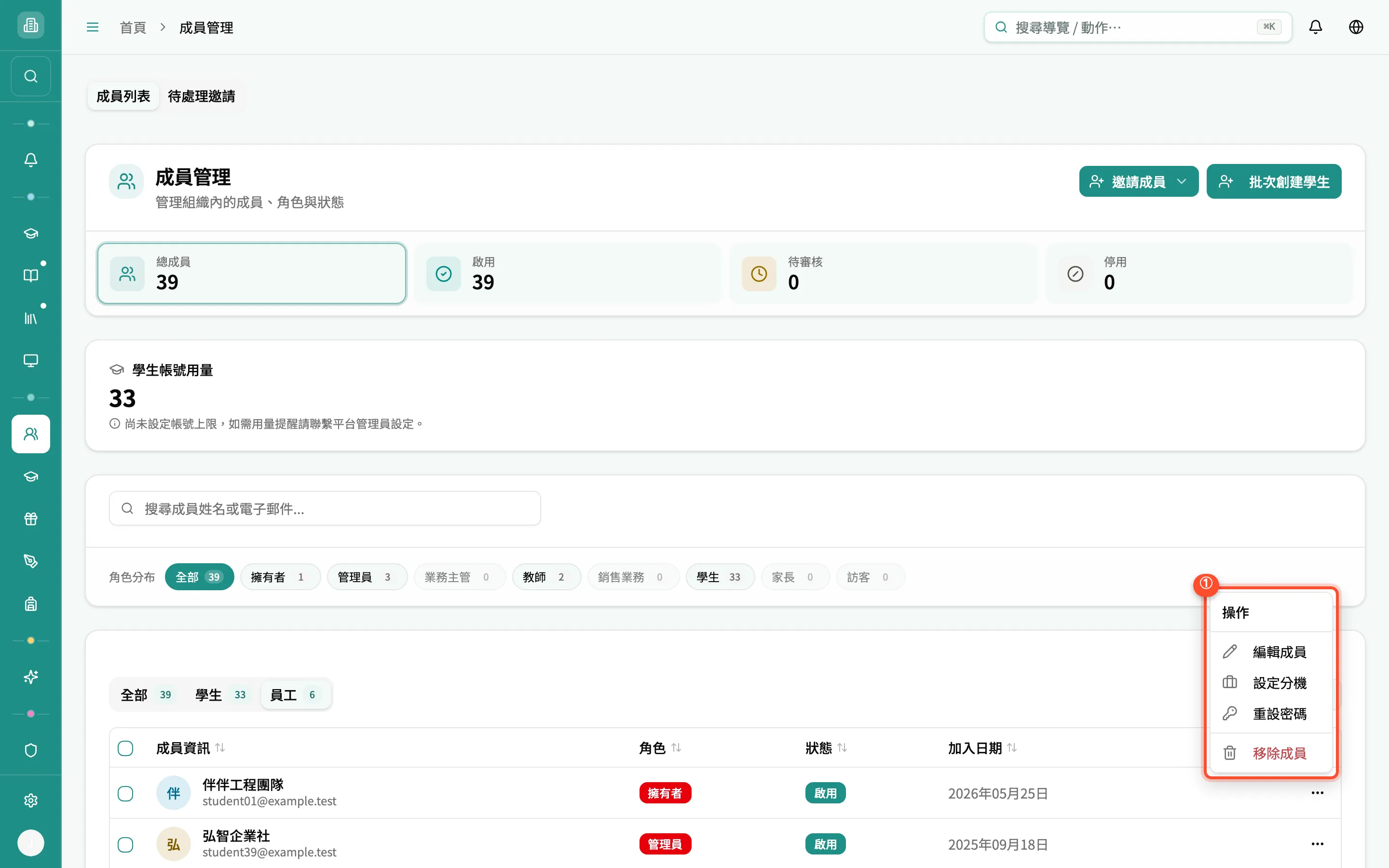Open the settings gear in sidebar
Viewport: 1389px width, 868px height.
point(30,800)
